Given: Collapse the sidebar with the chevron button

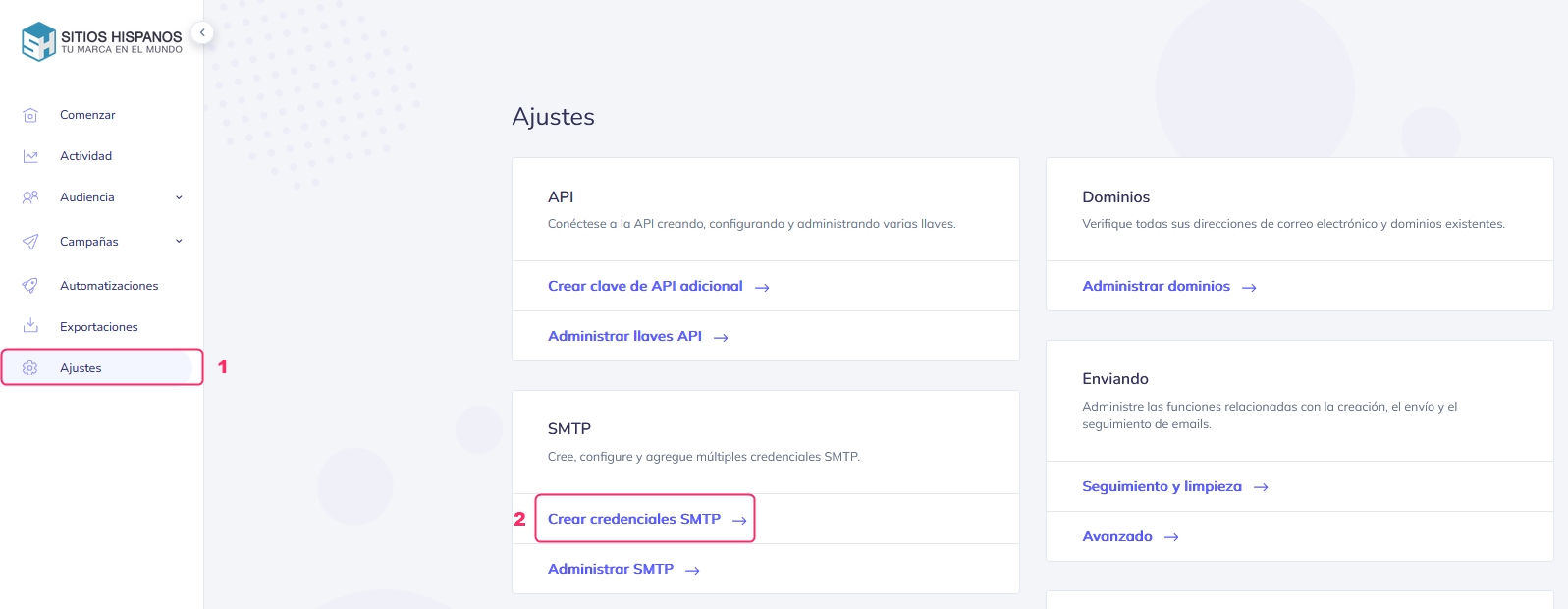Looking at the screenshot, I should point(202,32).
